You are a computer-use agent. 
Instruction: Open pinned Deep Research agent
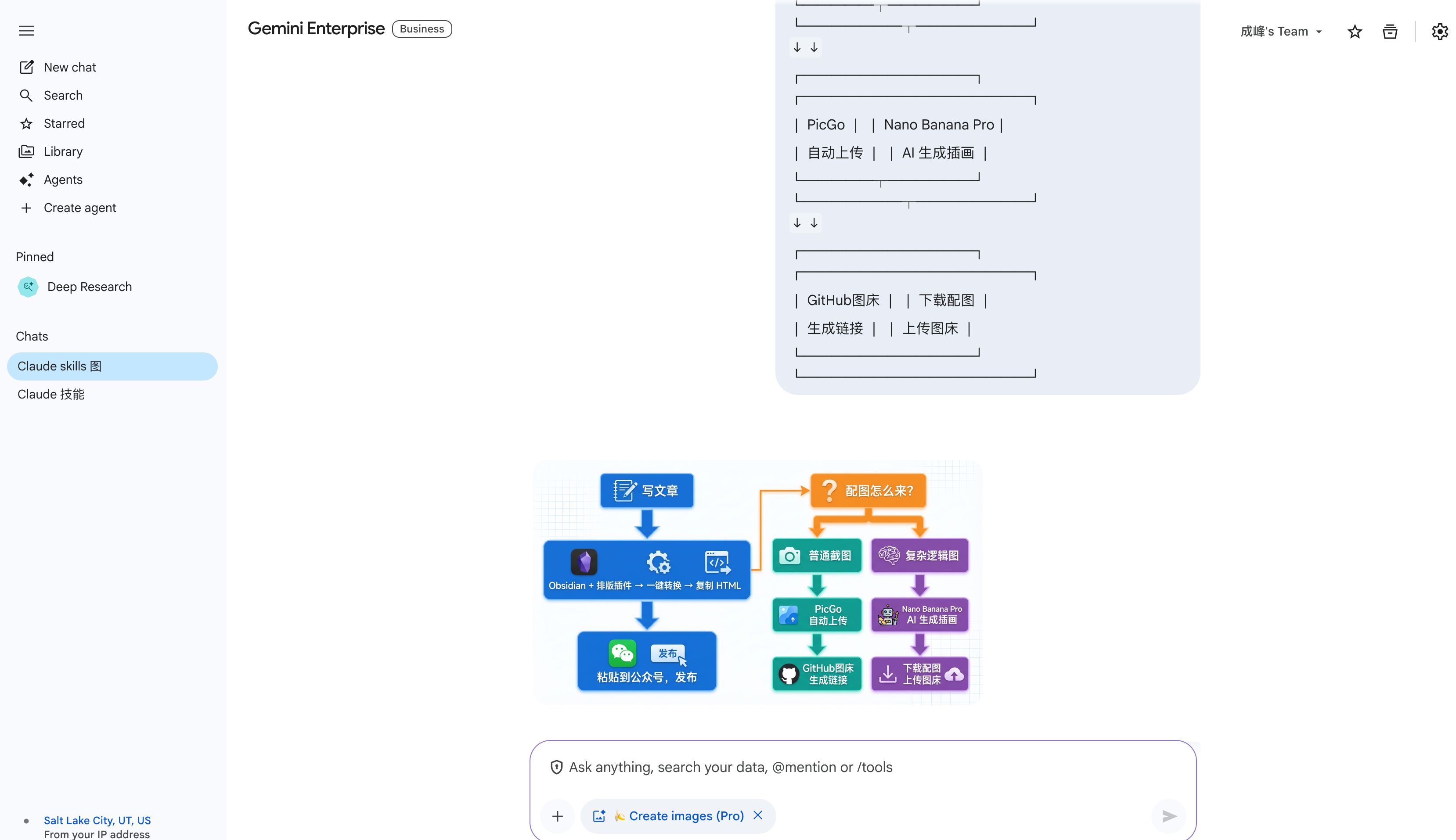[89, 287]
